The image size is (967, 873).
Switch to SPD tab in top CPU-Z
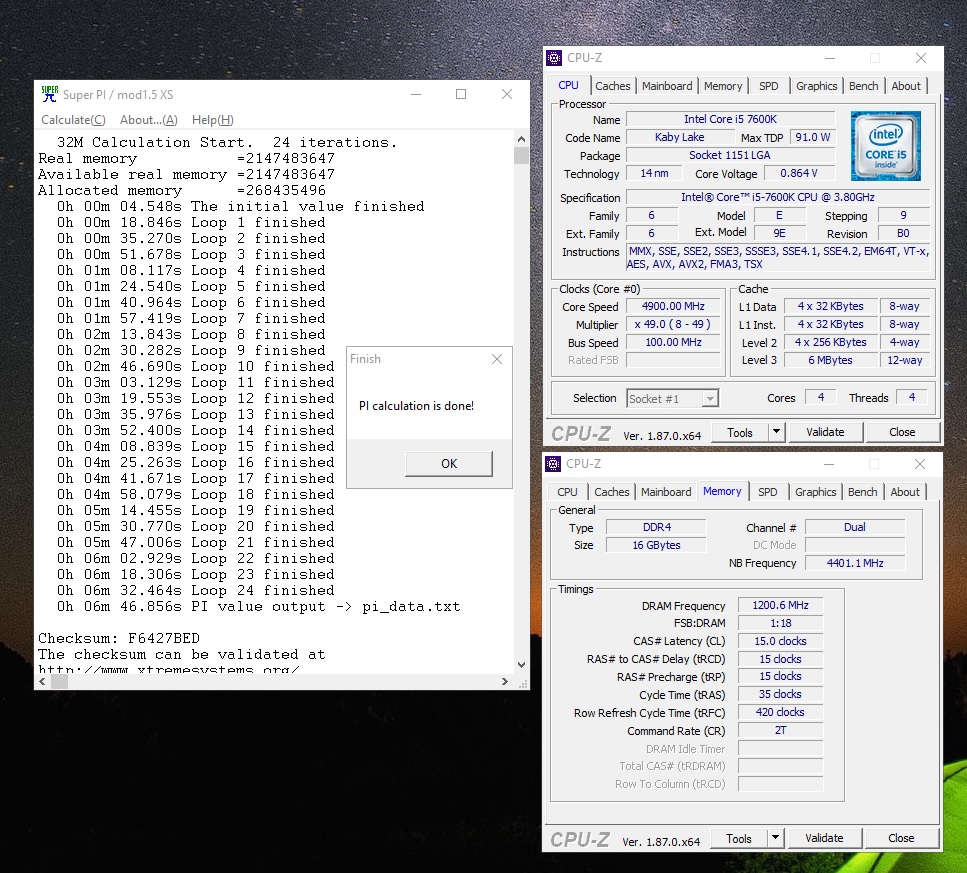point(768,86)
